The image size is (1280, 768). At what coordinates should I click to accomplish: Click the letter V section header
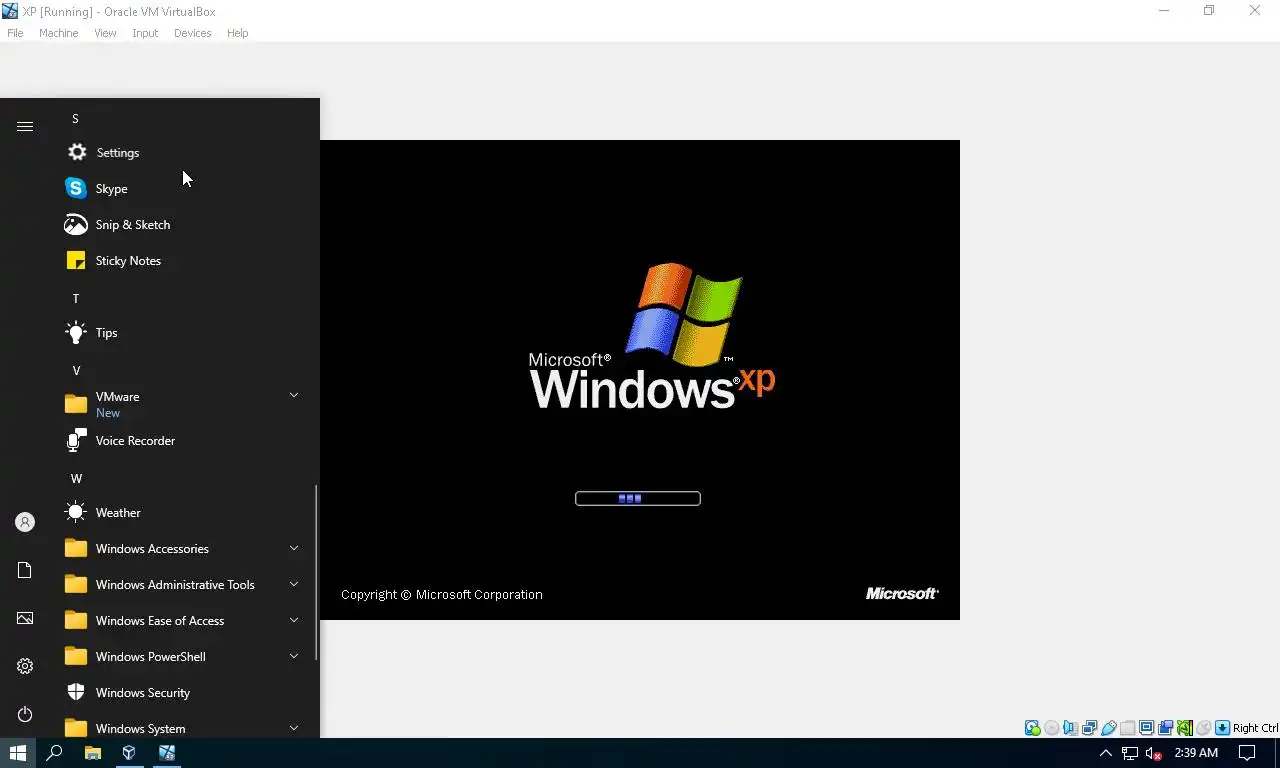[x=75, y=370]
